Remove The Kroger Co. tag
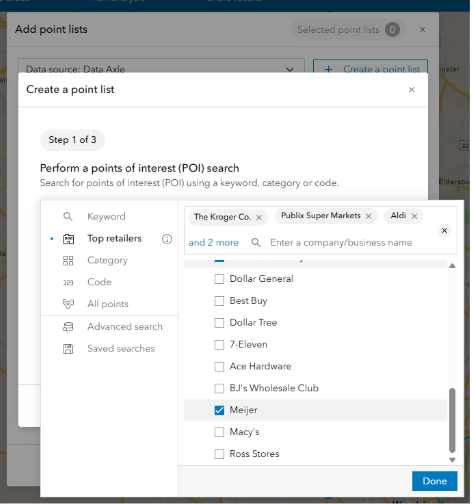 [x=259, y=217]
